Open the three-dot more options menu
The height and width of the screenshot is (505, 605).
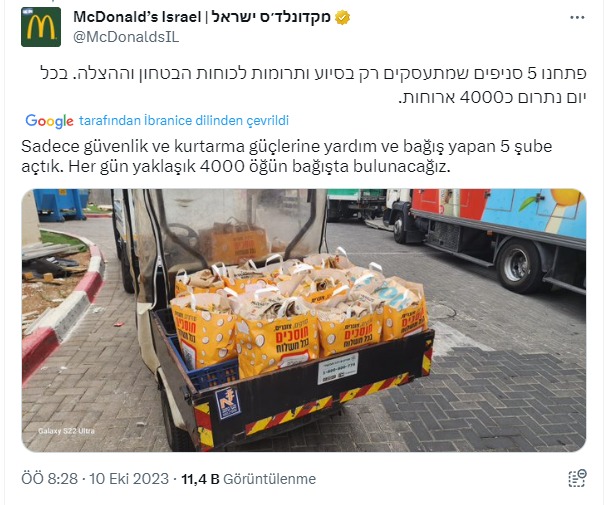pyautogui.click(x=577, y=18)
